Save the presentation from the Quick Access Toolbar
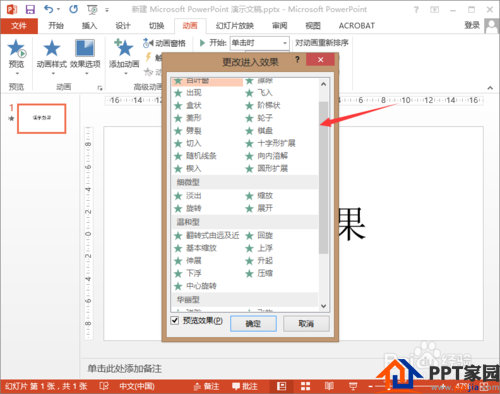 [x=30, y=9]
